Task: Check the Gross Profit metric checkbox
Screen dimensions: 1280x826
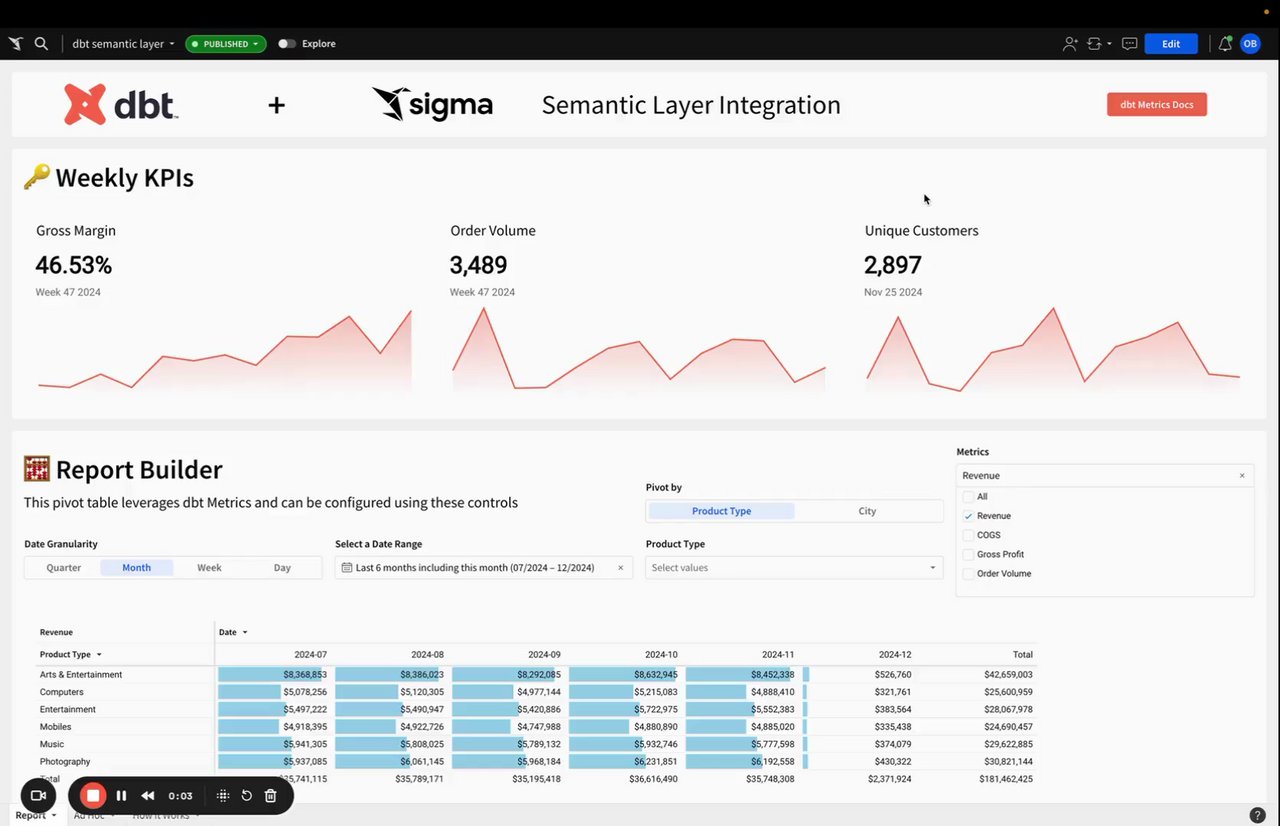Action: pos(968,554)
